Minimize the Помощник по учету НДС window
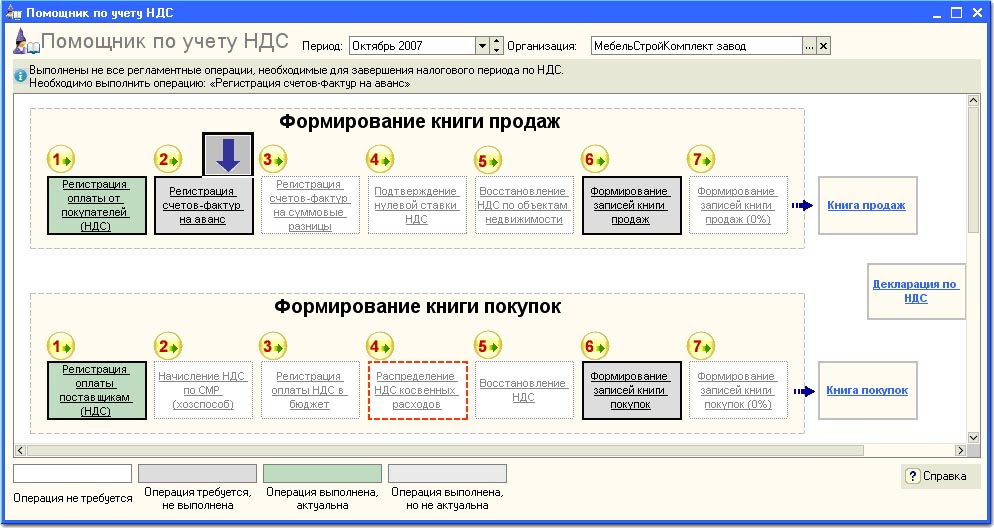This screenshot has height=528, width=994. [x=937, y=12]
